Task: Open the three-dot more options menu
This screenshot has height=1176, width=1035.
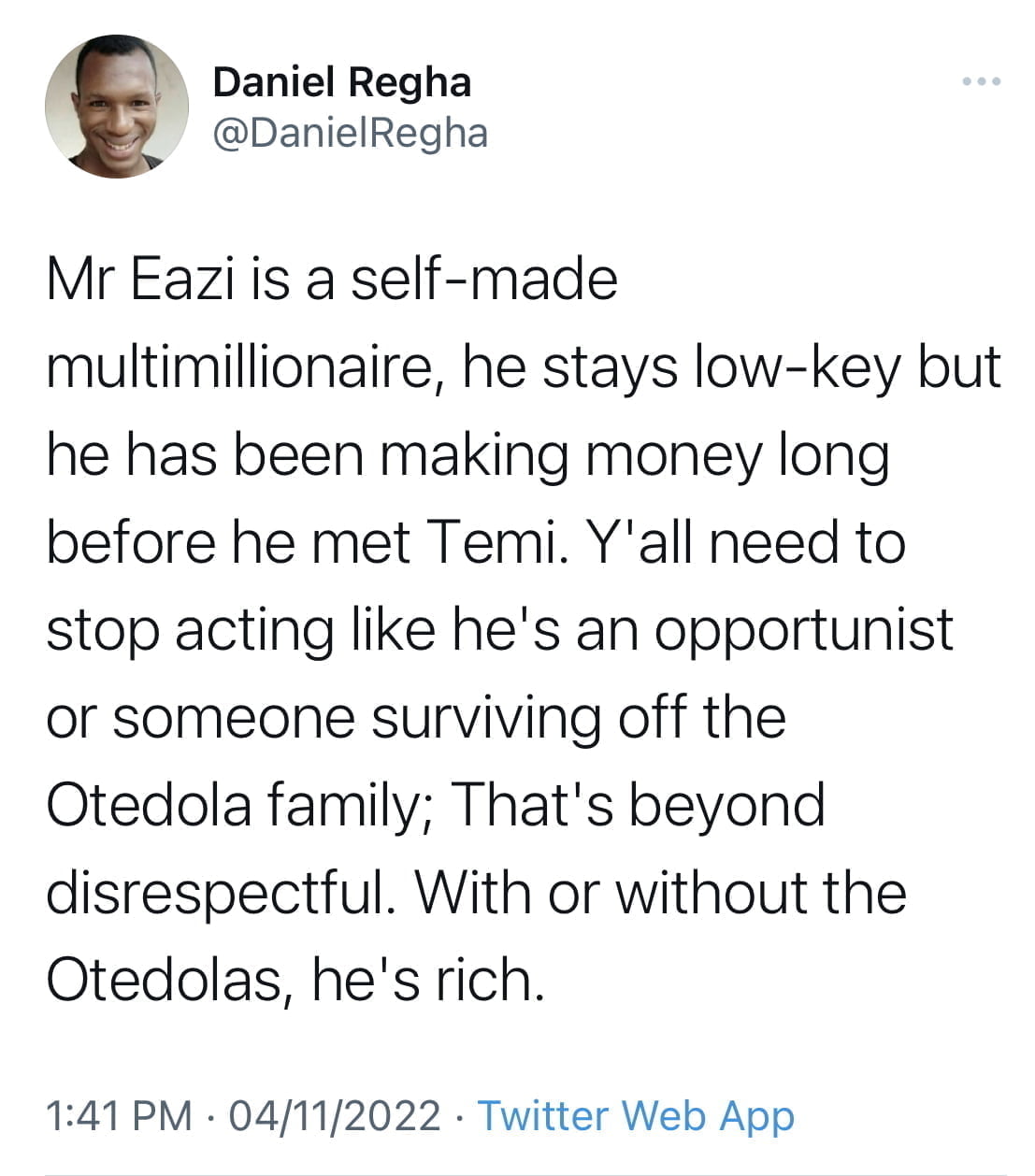Action: [x=982, y=82]
